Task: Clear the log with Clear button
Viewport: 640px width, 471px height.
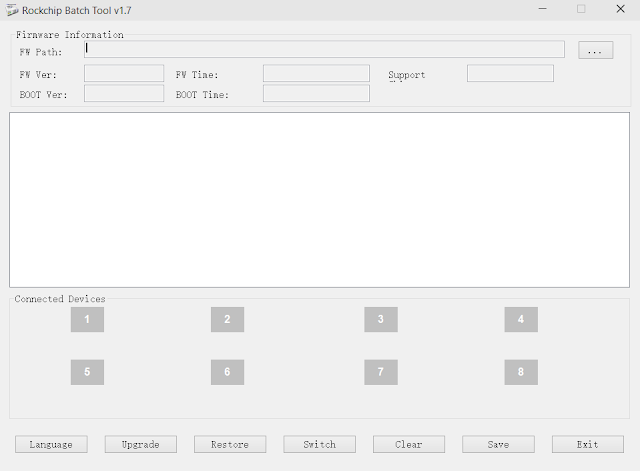Action: pos(409,444)
